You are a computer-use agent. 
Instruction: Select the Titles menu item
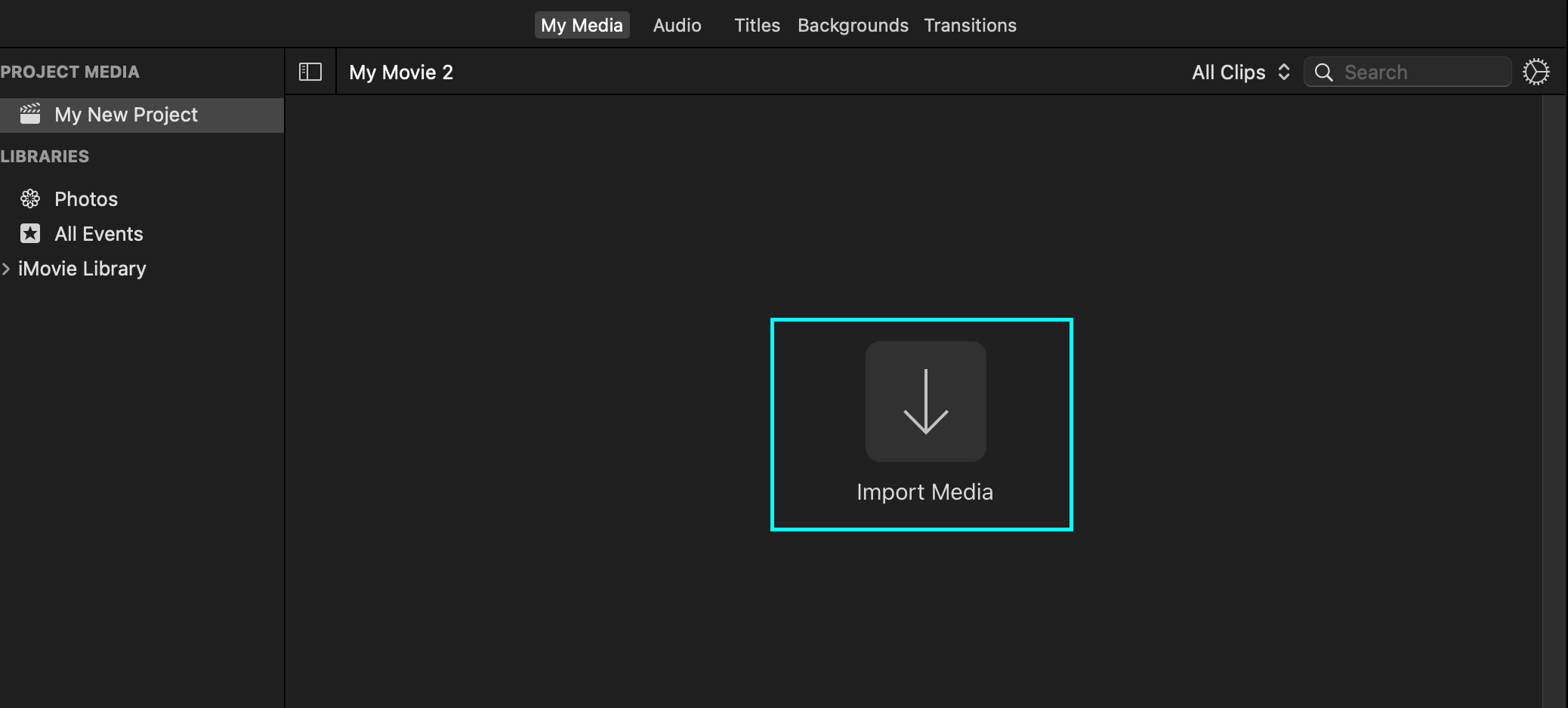[x=756, y=24]
